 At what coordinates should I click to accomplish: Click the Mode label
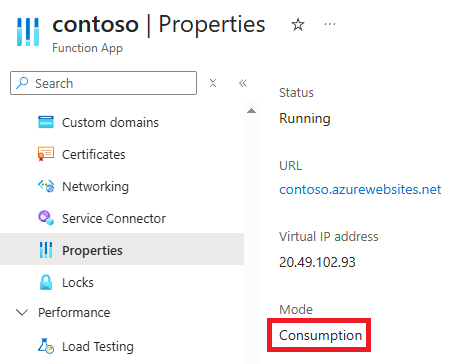[296, 309]
